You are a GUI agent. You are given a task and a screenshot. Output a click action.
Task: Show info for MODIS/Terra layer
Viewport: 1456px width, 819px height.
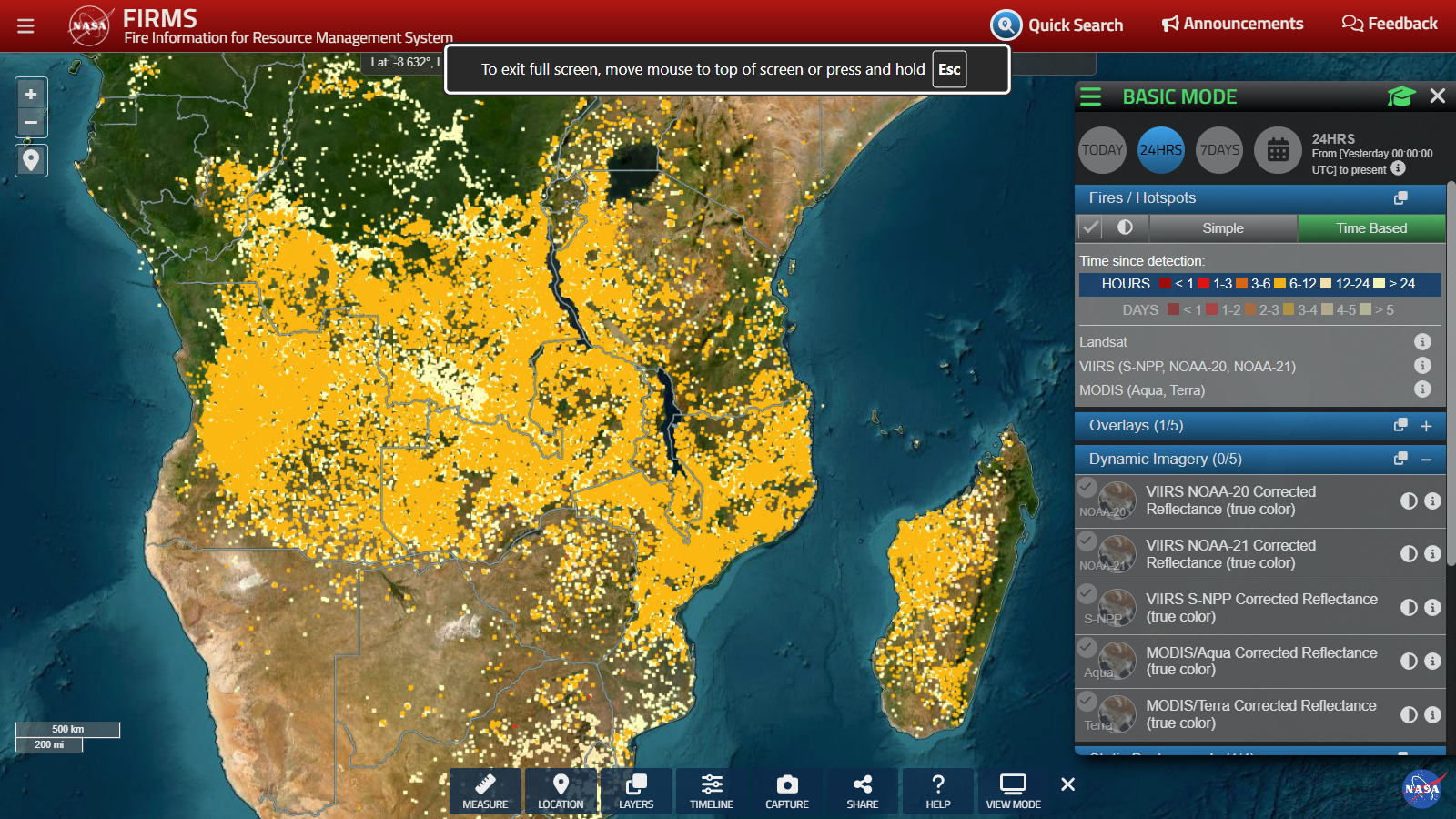click(x=1432, y=714)
